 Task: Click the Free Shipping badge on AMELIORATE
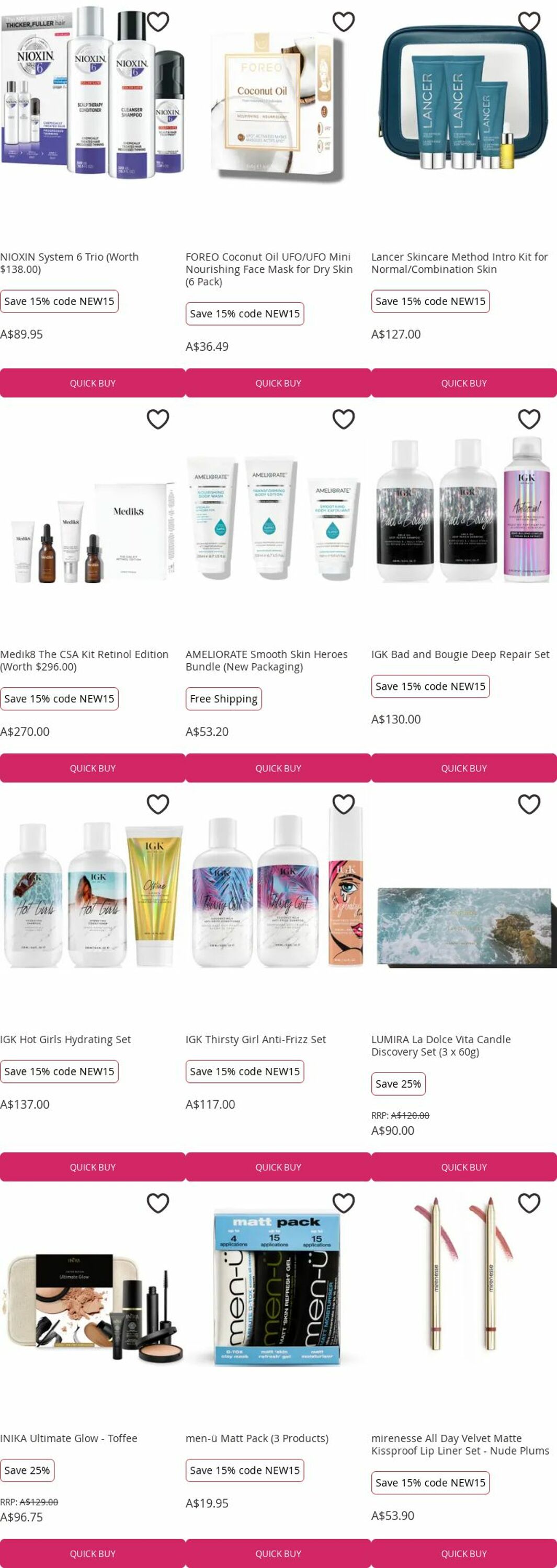click(x=224, y=699)
